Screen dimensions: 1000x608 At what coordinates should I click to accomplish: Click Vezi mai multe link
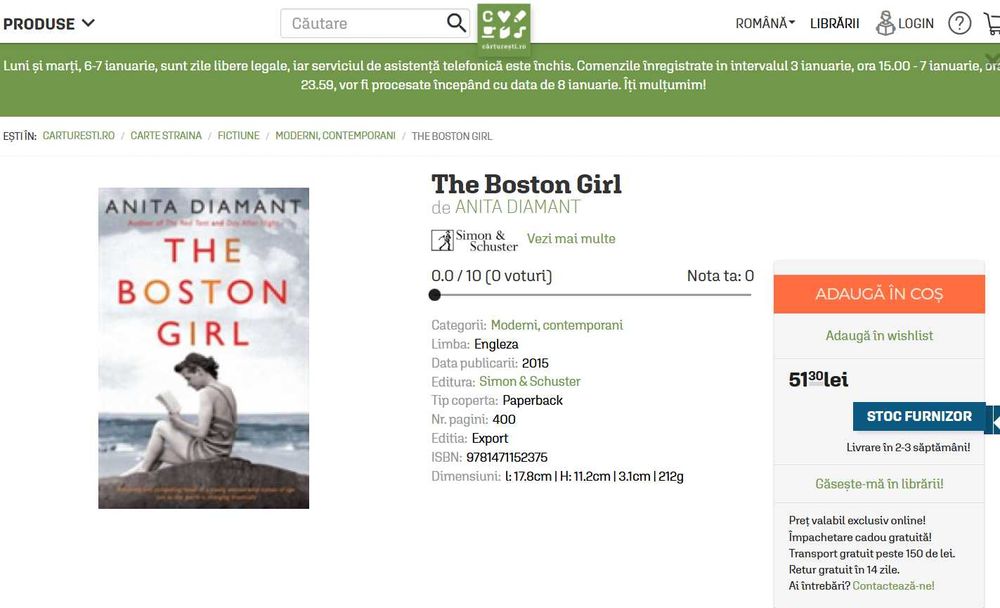(571, 239)
